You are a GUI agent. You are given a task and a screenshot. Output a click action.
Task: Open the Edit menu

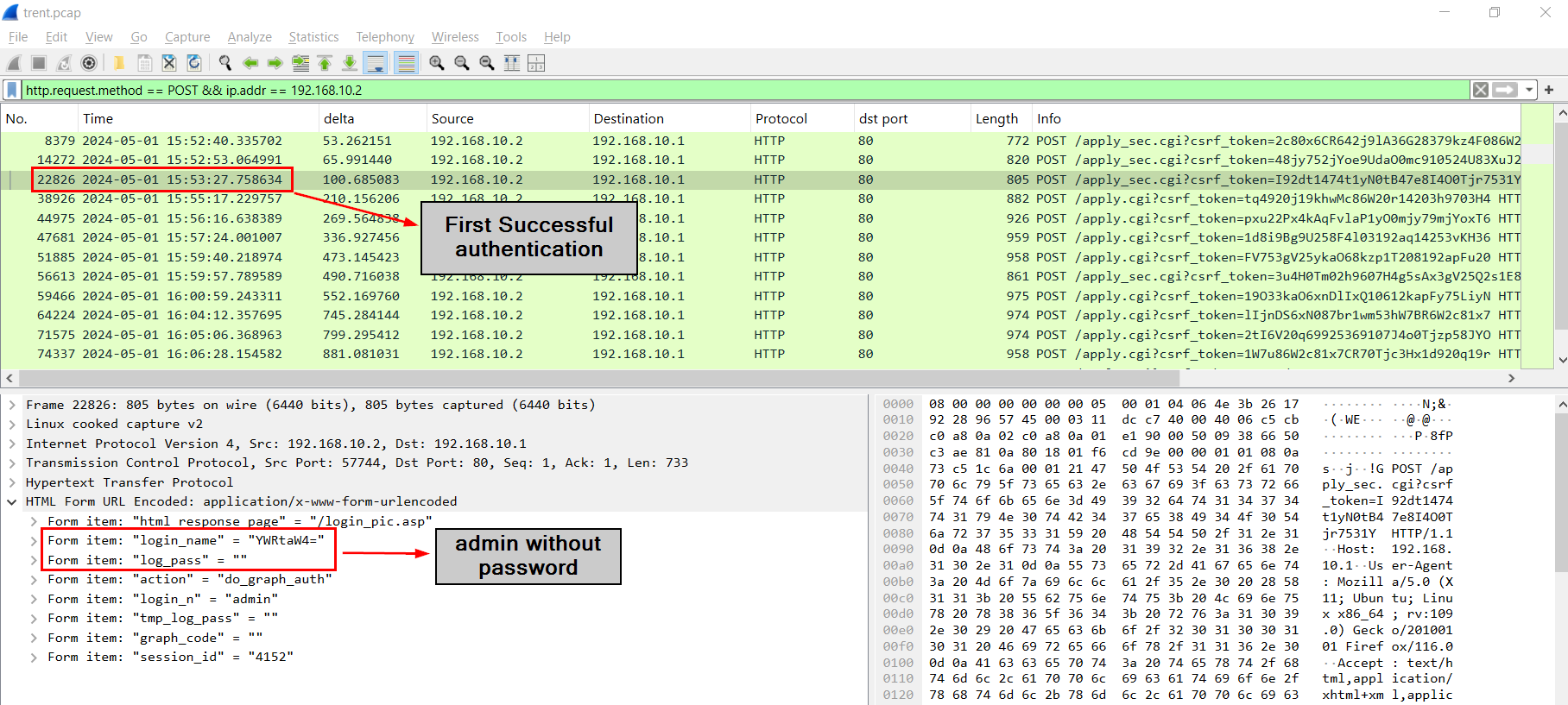56,37
